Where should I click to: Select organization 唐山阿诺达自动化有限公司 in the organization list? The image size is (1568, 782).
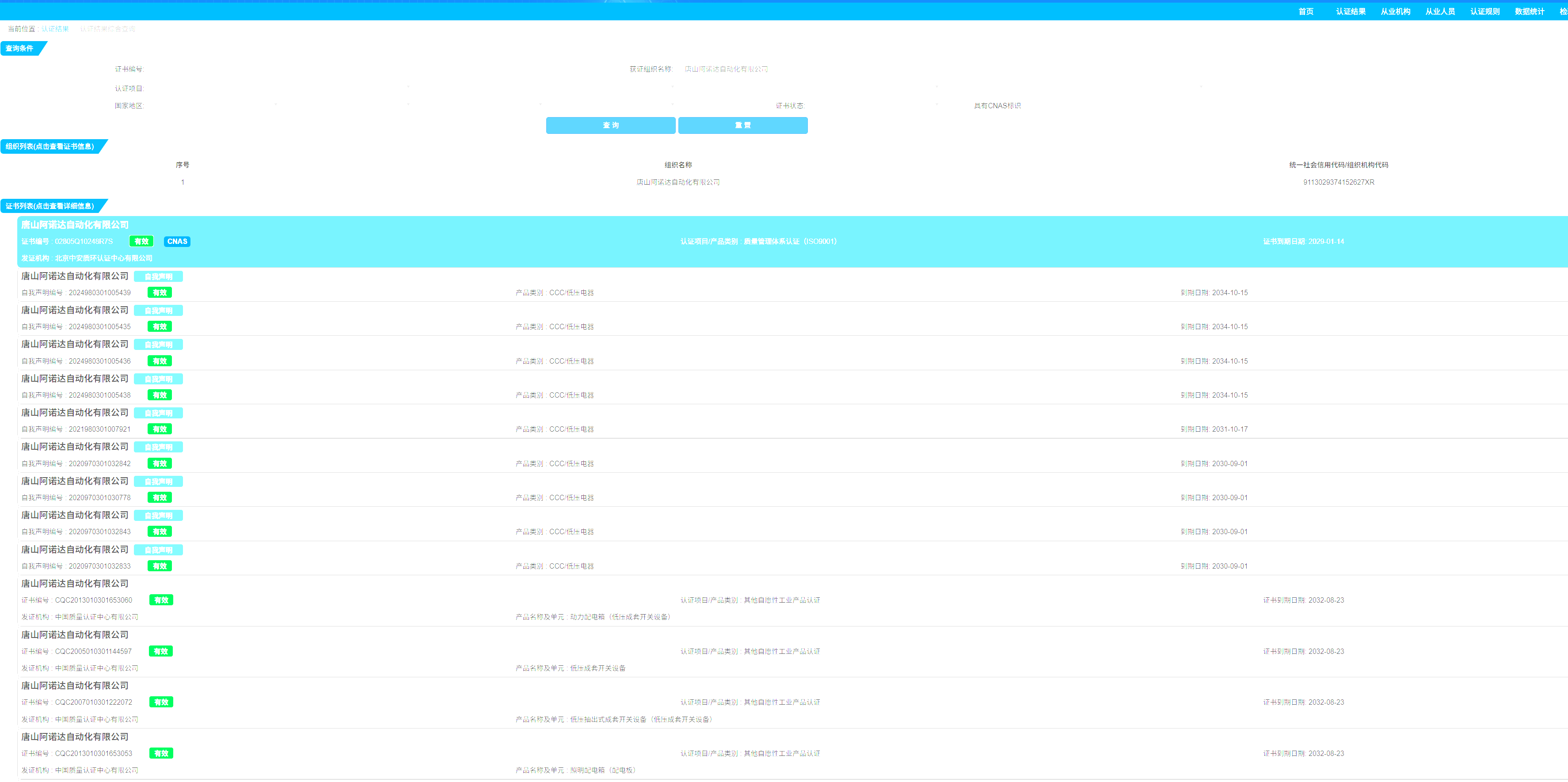[x=677, y=182]
